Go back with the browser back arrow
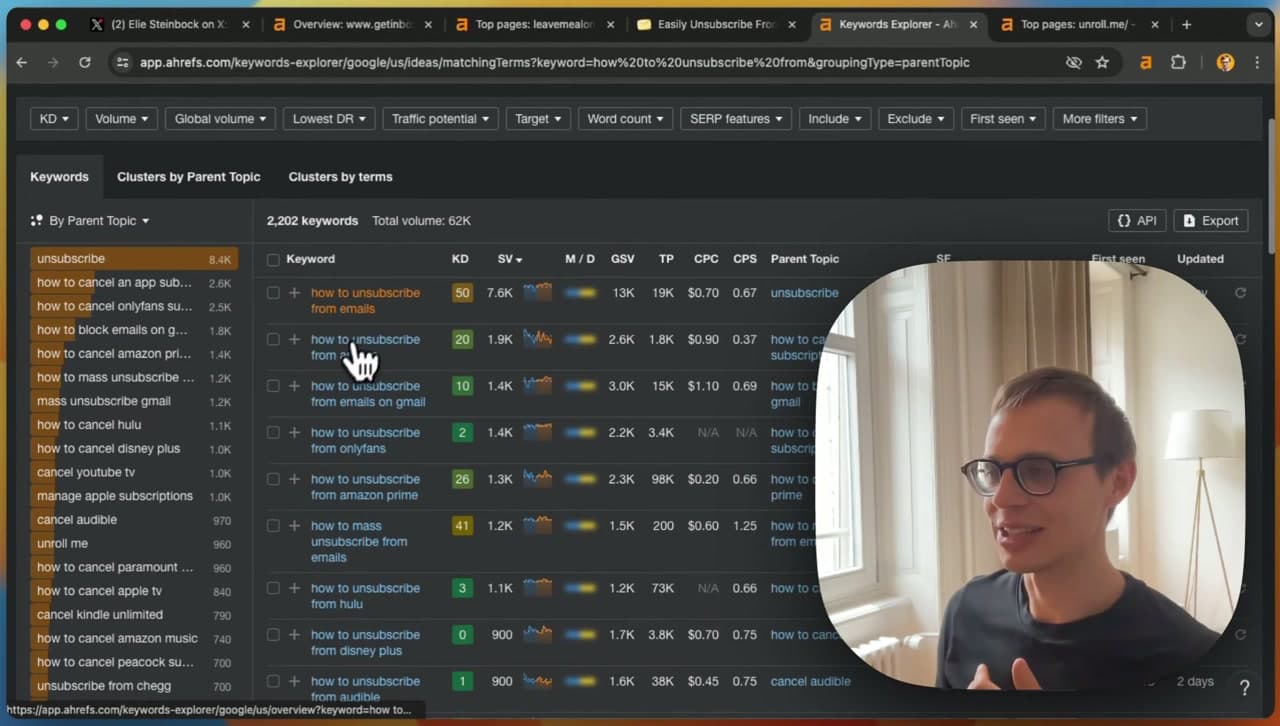1280x726 pixels. 22,62
